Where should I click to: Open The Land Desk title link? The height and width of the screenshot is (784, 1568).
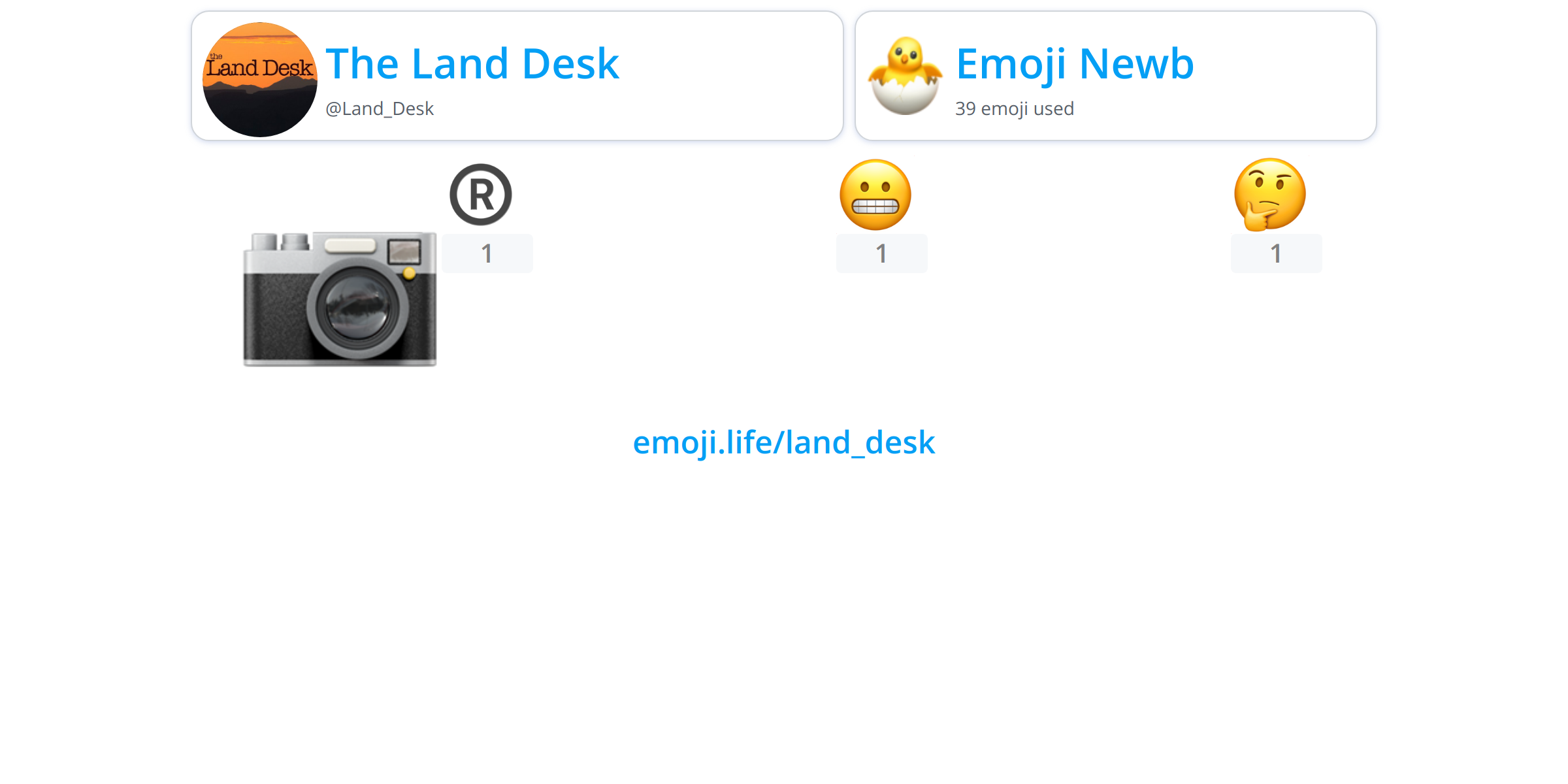point(472,63)
